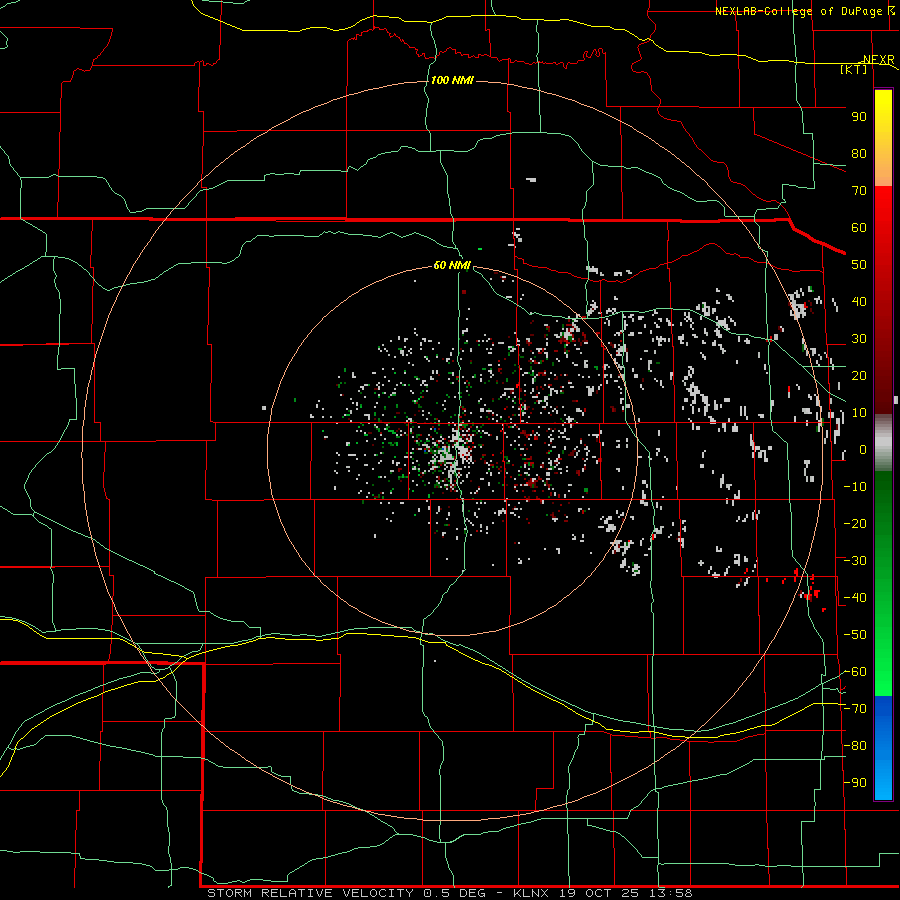Click the -80 value on velocity scale
900x900 pixels.
tap(855, 746)
